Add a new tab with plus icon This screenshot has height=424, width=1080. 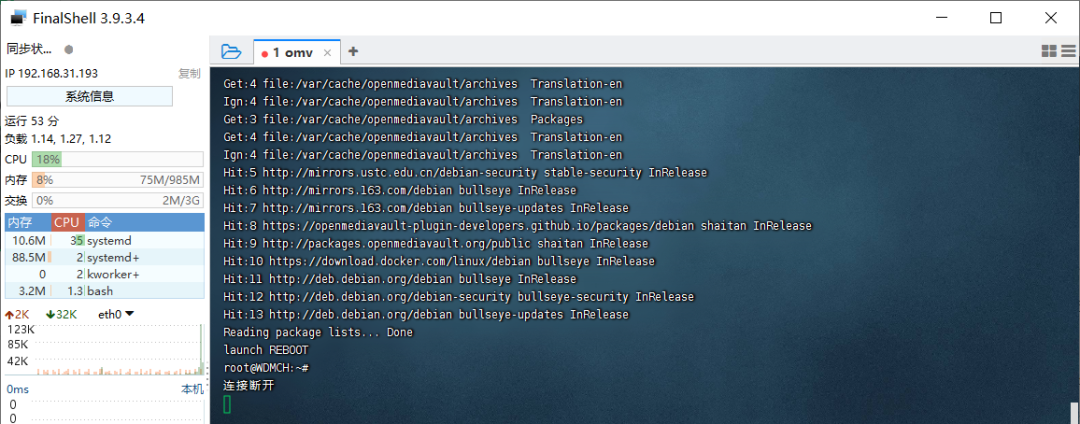pyautogui.click(x=353, y=51)
